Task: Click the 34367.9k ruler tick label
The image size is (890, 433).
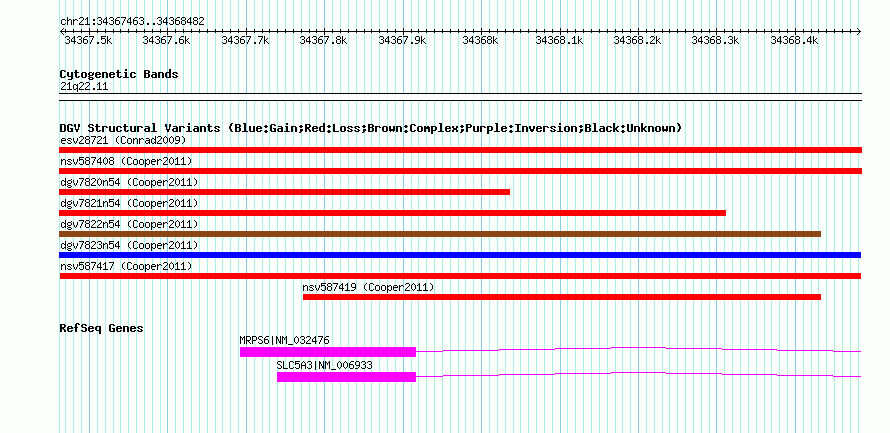Action: pyautogui.click(x=402, y=40)
